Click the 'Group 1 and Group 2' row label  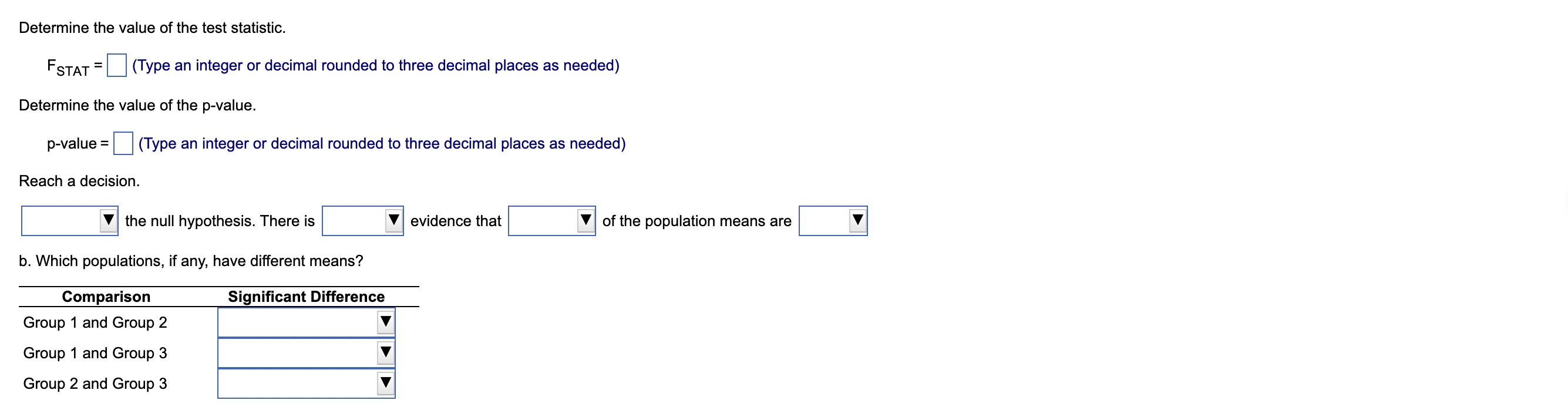point(96,322)
